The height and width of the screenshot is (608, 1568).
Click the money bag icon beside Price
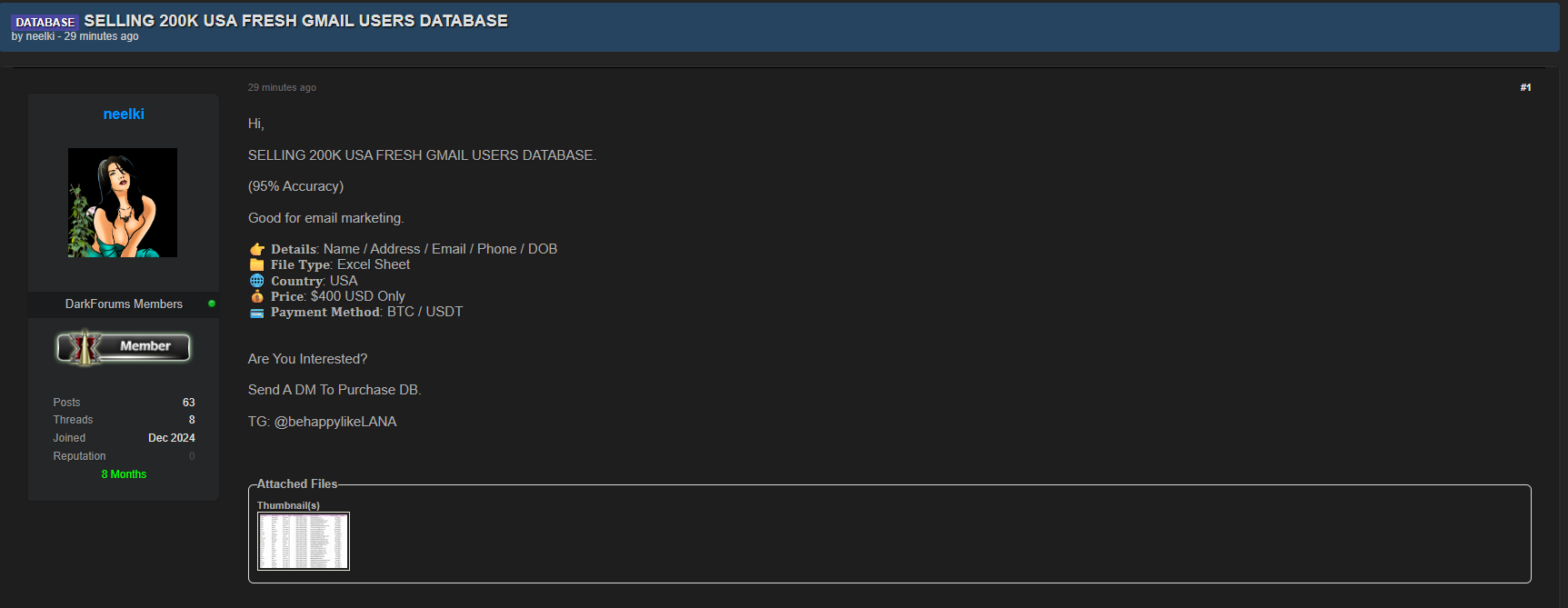pyautogui.click(x=257, y=296)
